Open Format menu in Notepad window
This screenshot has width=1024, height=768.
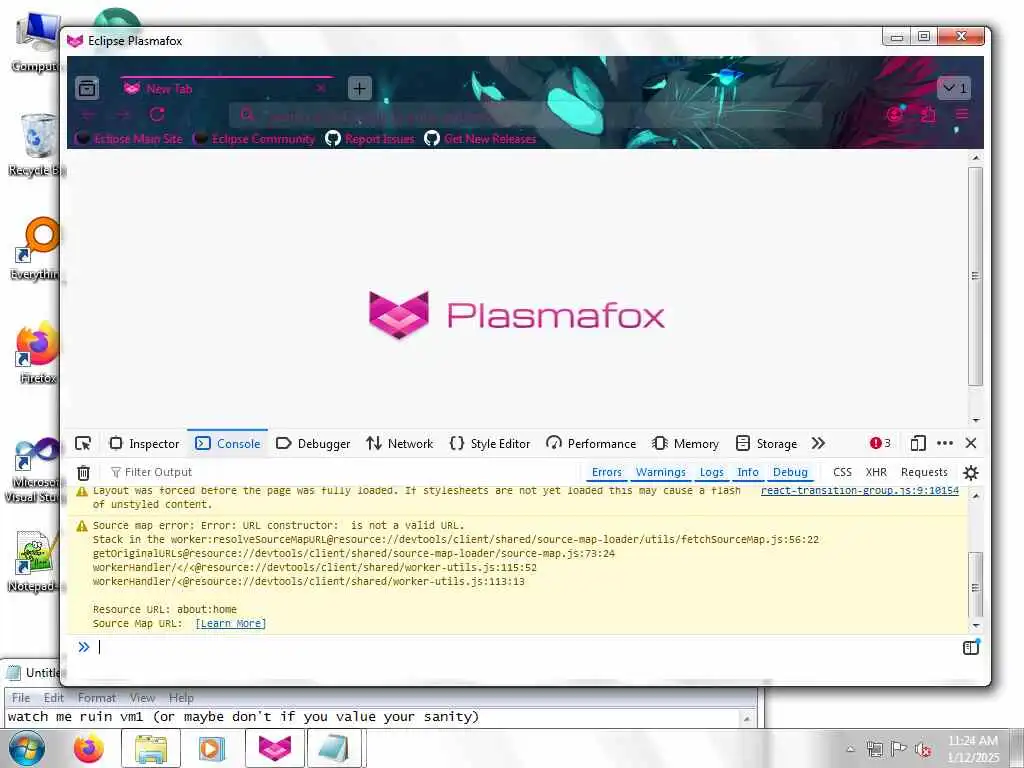[97, 697]
